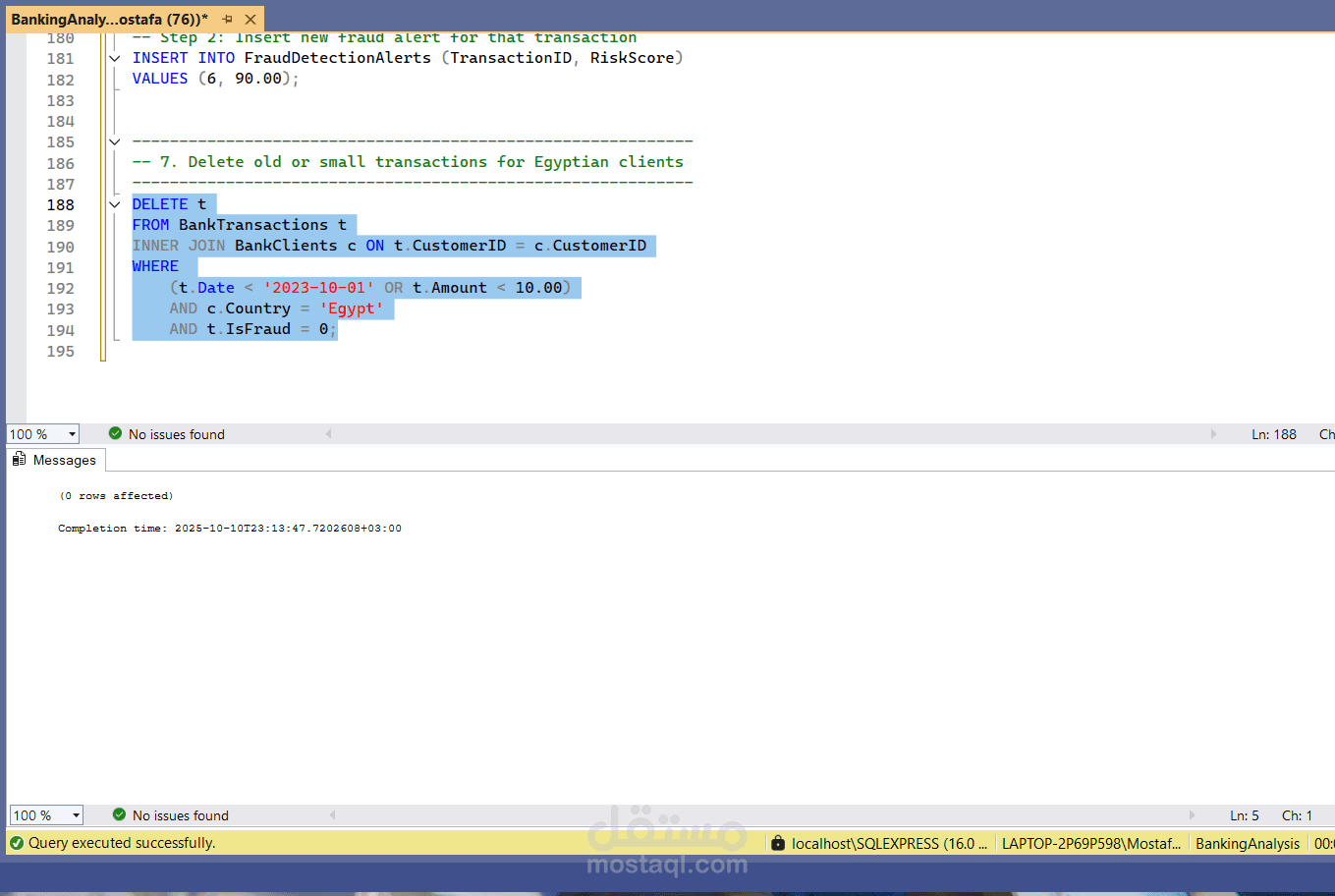Click line number 187
Image resolution: width=1335 pixels, height=896 pixels.
tap(61, 184)
